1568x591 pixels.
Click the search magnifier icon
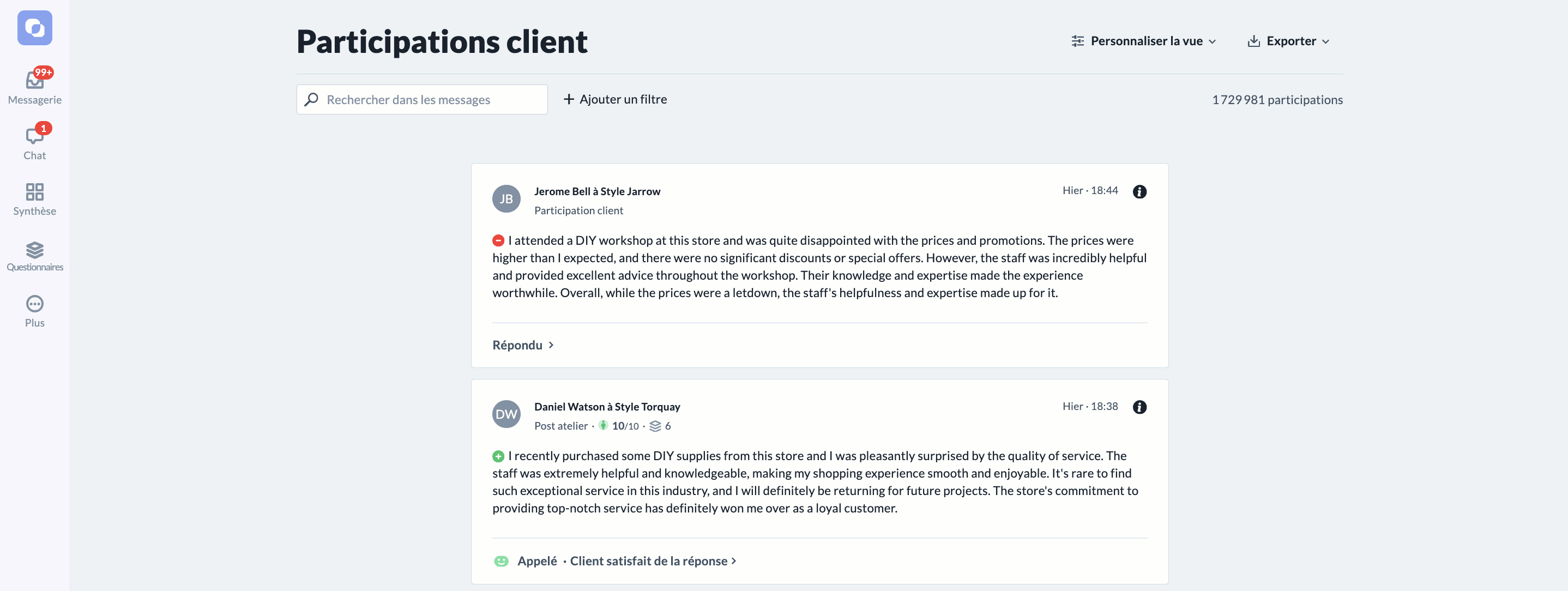[x=312, y=99]
